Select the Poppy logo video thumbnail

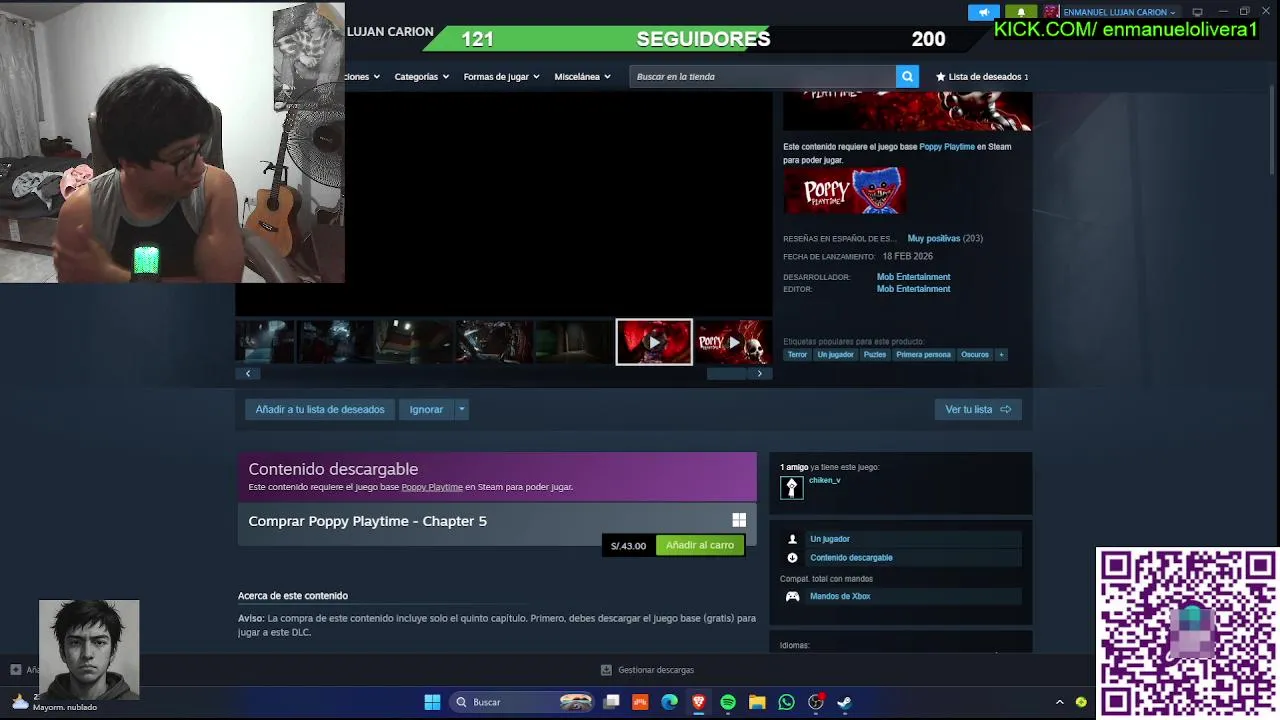coord(733,342)
